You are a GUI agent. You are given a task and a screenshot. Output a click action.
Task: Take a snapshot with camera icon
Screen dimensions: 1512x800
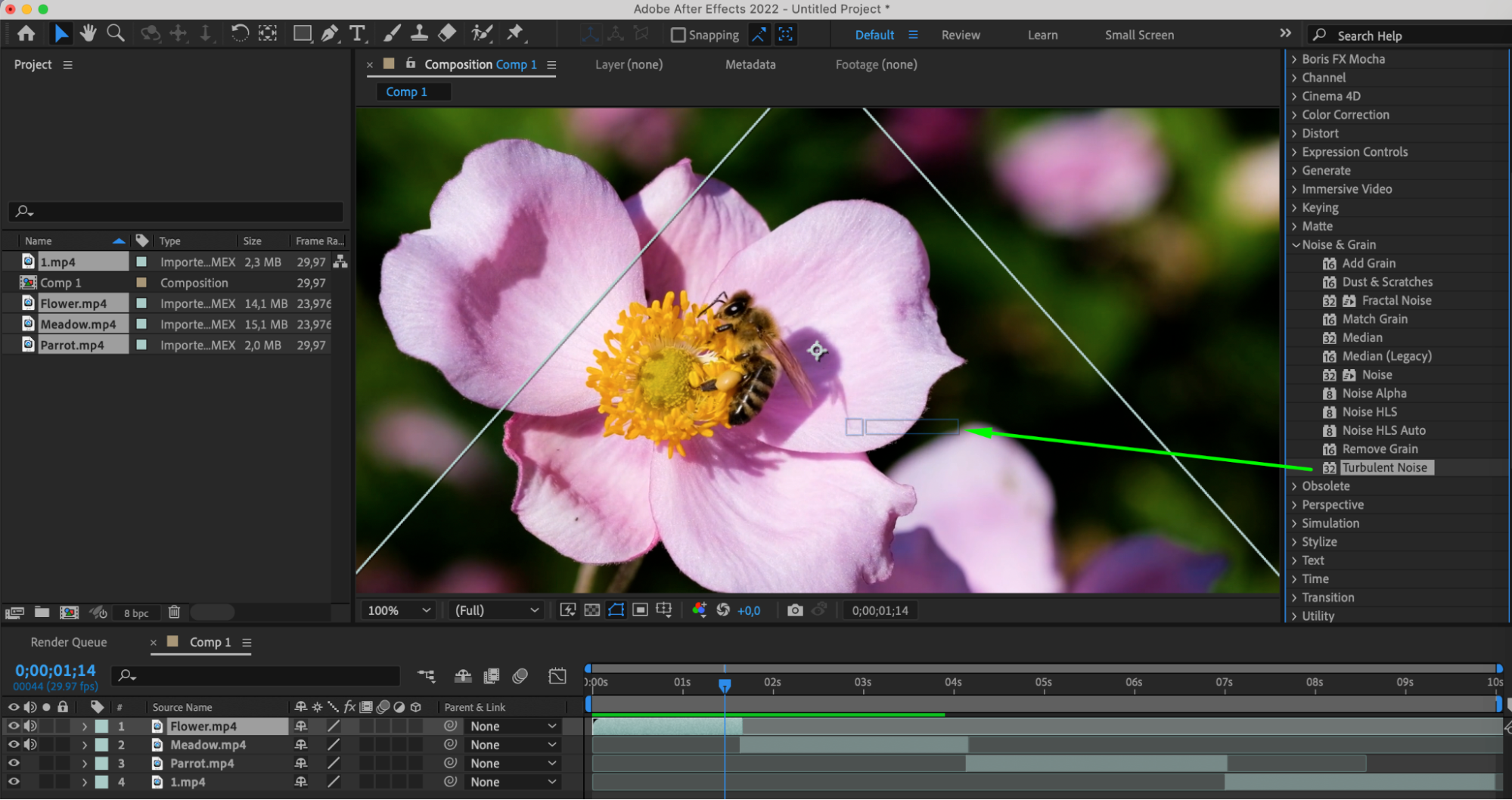[x=795, y=610]
